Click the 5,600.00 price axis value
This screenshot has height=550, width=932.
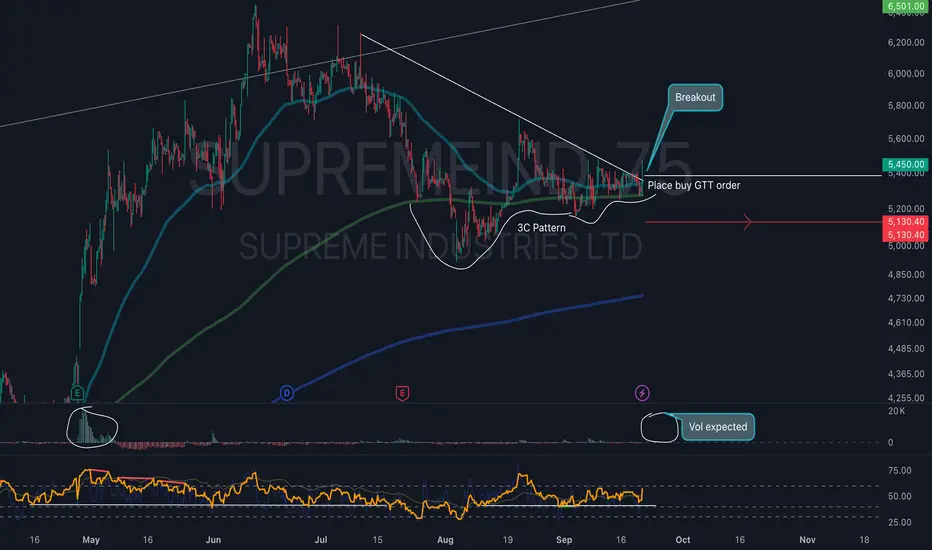(x=906, y=139)
